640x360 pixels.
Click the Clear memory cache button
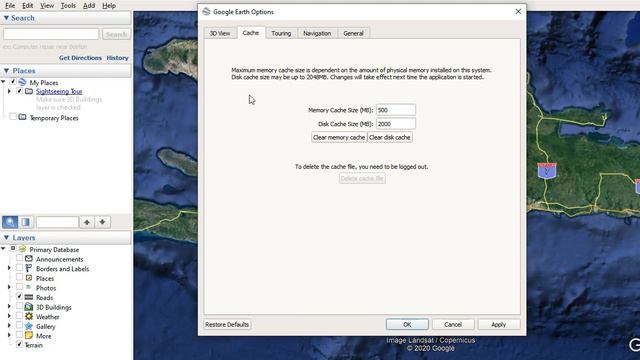[339, 137]
